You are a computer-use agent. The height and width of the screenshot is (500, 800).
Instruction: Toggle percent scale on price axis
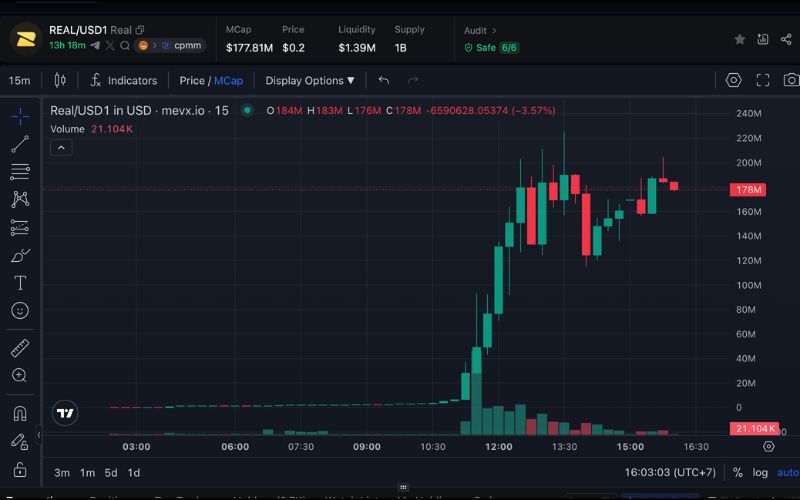point(737,473)
